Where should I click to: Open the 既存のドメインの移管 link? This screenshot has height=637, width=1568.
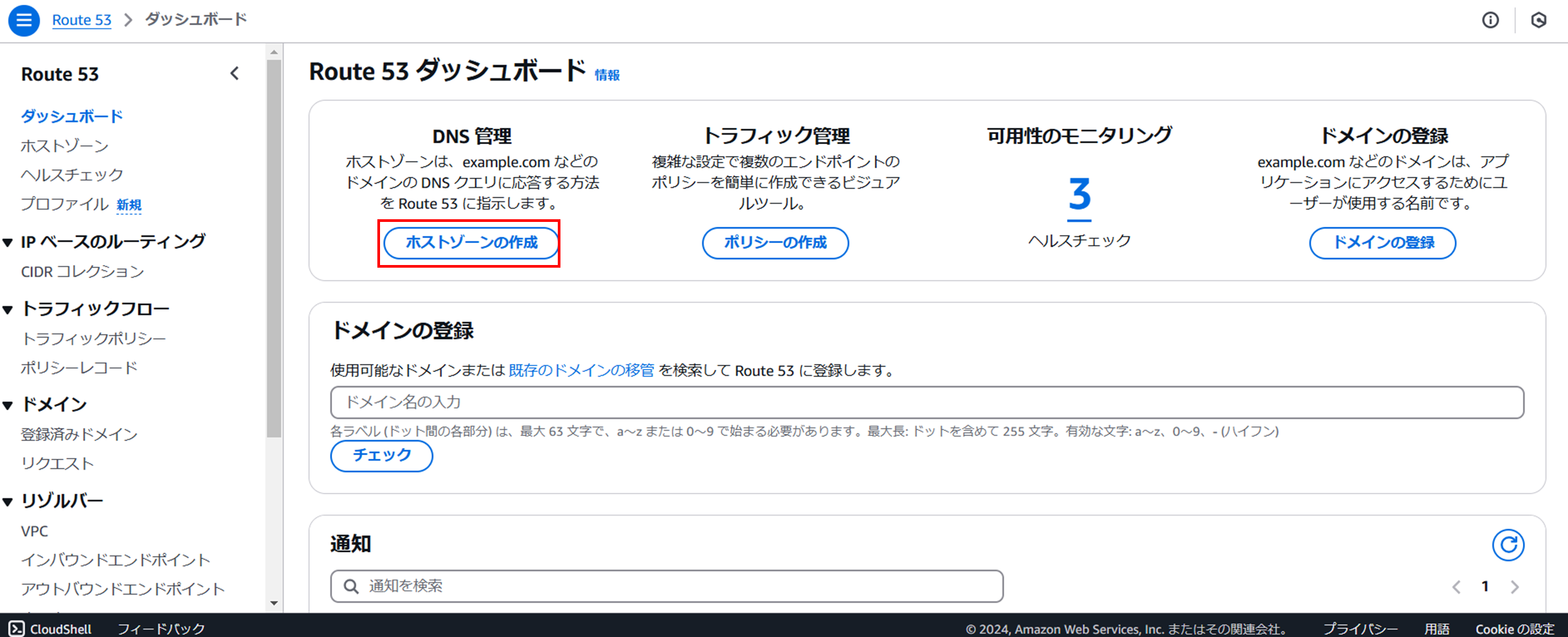click(581, 370)
